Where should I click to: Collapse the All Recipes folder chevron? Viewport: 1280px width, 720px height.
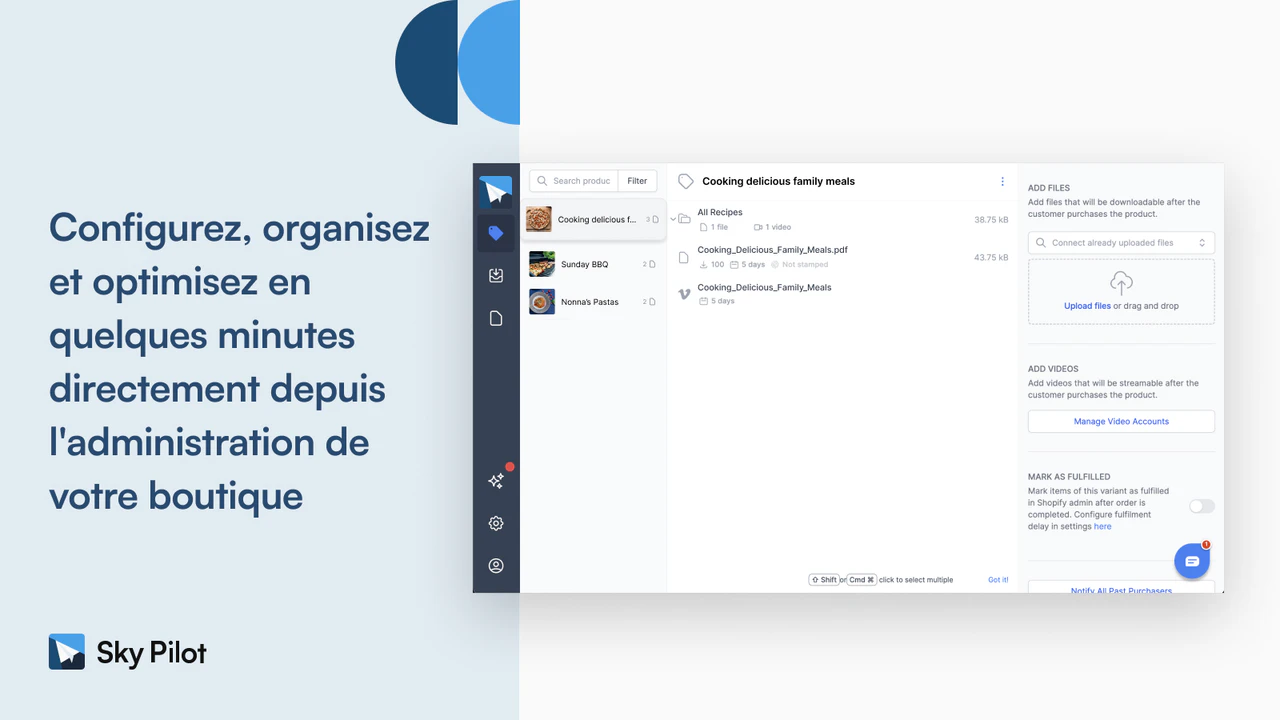click(674, 219)
